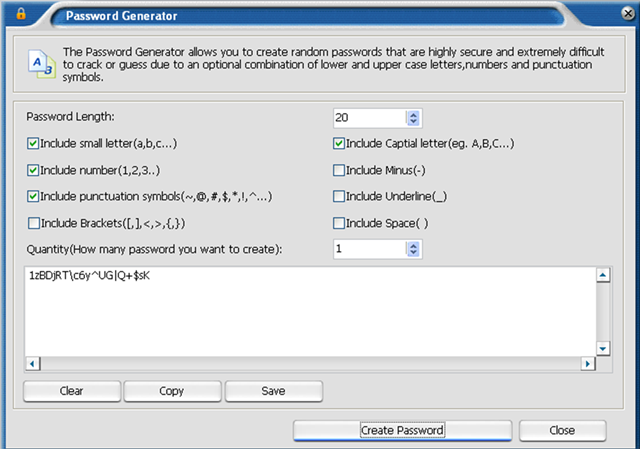This screenshot has height=449, width=640.
Task: Click Create Password button
Action: [401, 430]
